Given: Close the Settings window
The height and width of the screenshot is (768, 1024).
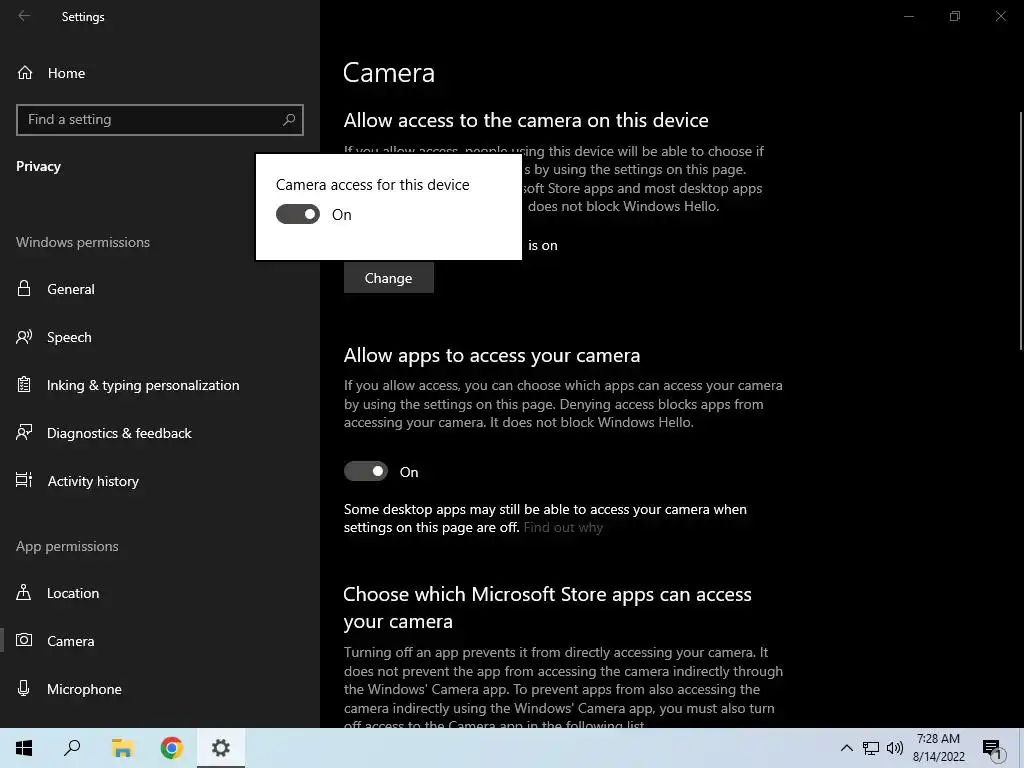Looking at the screenshot, I should 1000,16.
